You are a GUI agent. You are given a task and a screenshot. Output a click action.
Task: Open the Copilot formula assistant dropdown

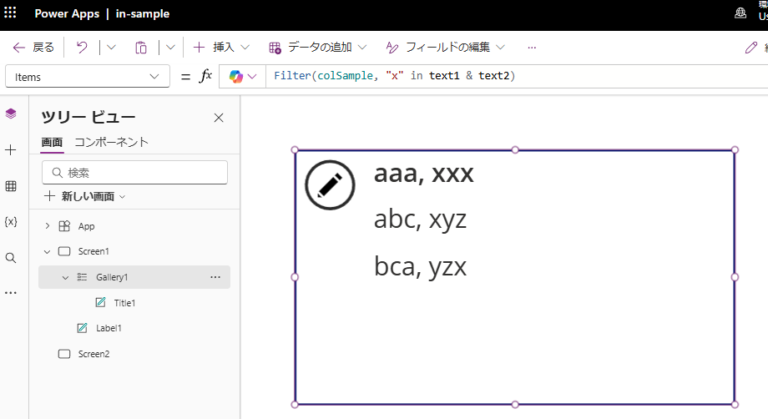(243, 77)
